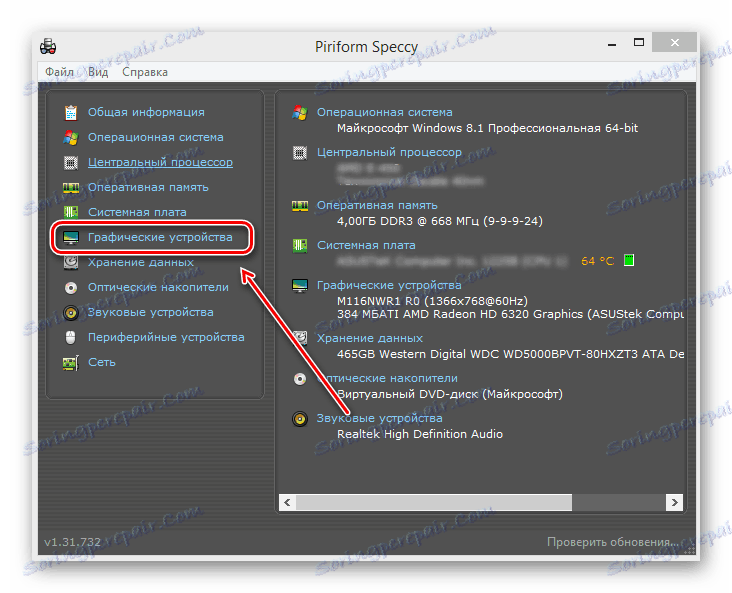Click the version label v1.31.732
The height and width of the screenshot is (593, 732).
click(x=72, y=542)
